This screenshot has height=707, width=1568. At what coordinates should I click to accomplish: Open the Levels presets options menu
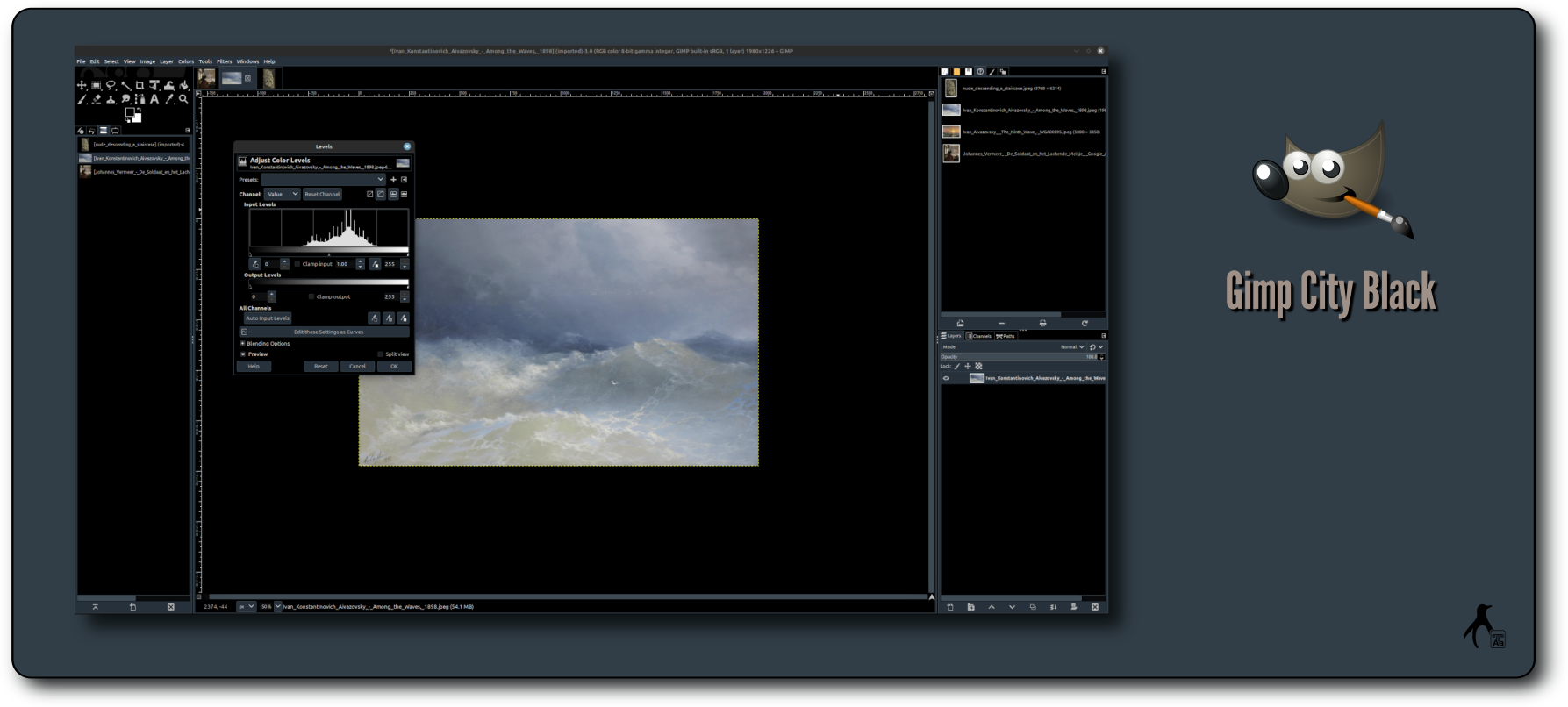point(404,180)
